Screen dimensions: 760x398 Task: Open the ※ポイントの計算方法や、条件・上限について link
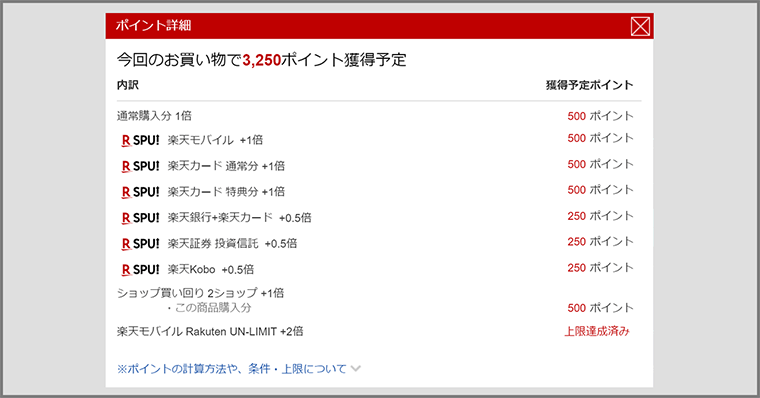pyautogui.click(x=232, y=369)
